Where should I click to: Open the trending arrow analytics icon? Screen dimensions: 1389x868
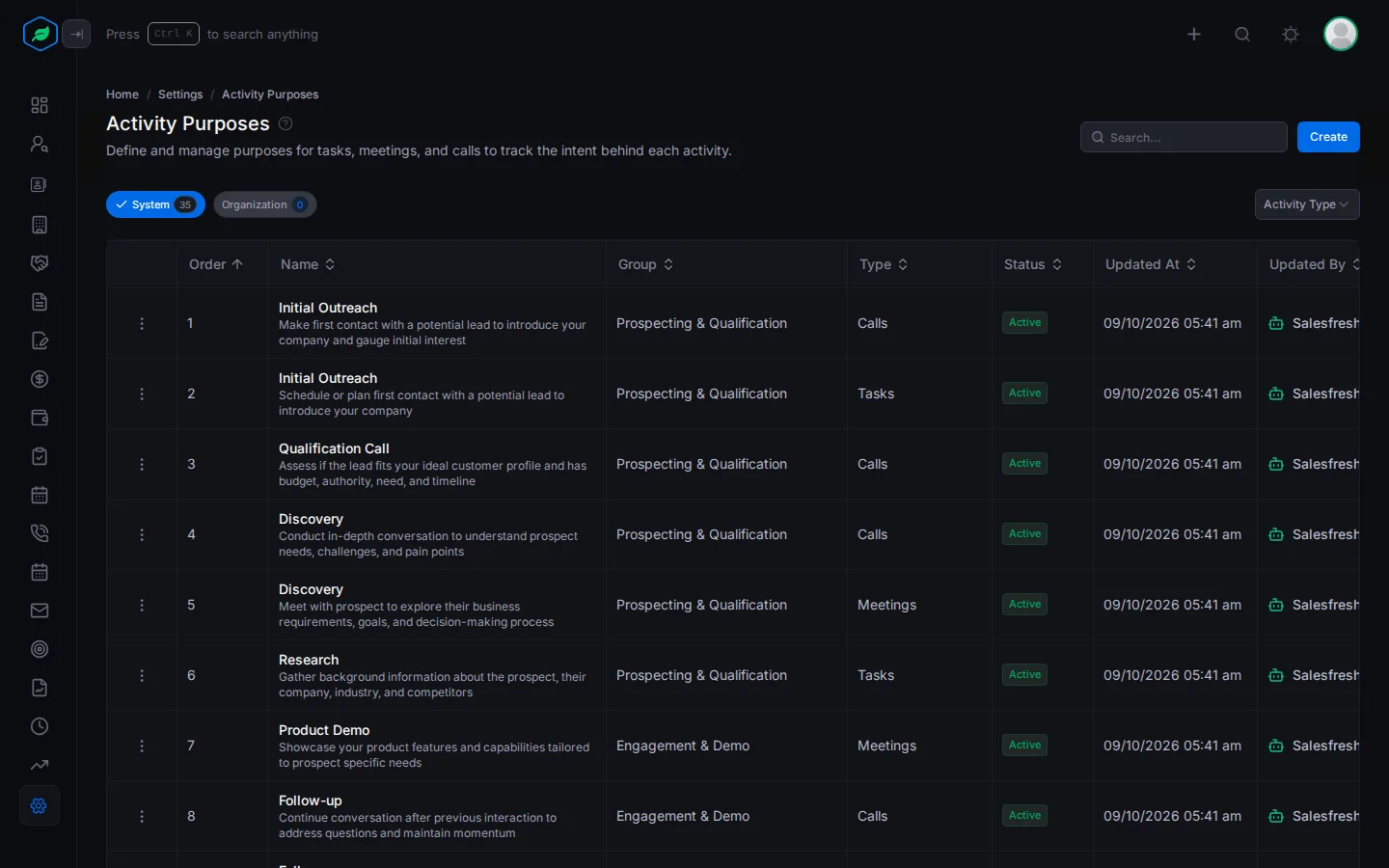point(40,765)
